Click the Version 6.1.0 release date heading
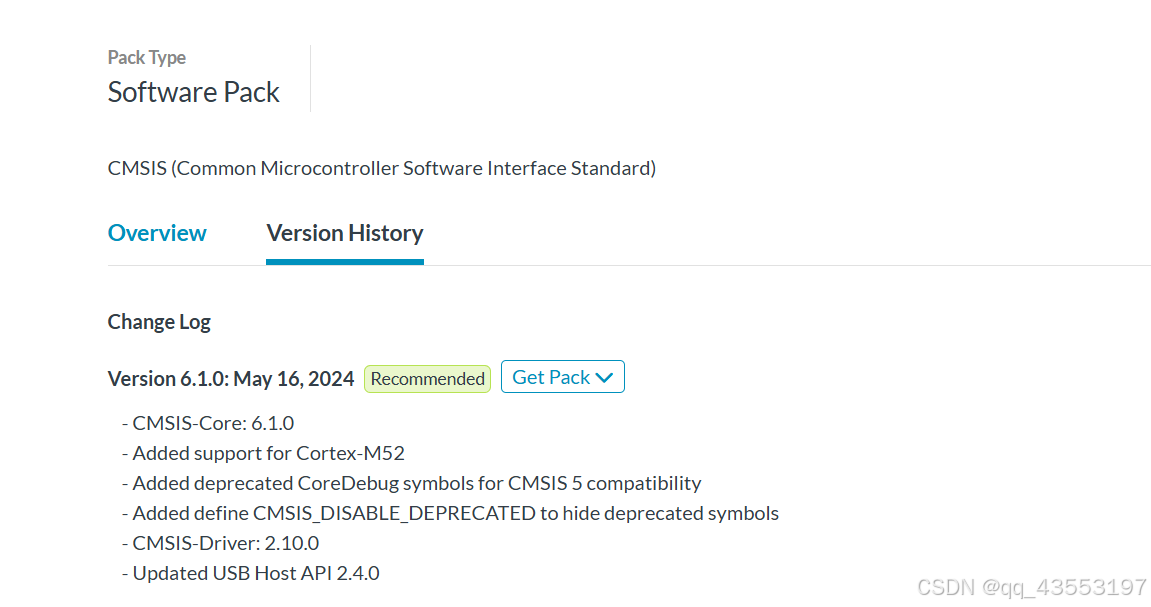Screen dimensions: 1151x607 coord(230,379)
